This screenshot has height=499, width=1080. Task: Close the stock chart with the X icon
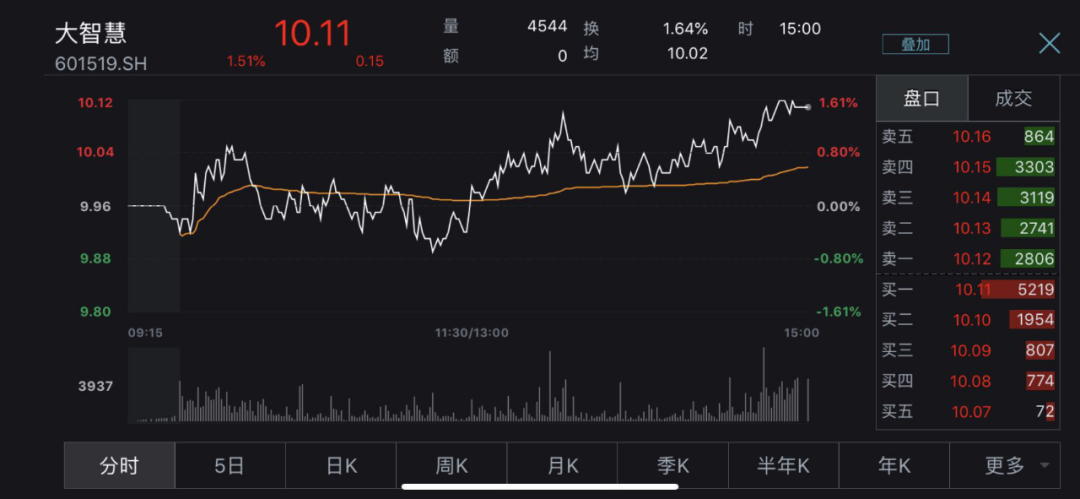(1049, 43)
